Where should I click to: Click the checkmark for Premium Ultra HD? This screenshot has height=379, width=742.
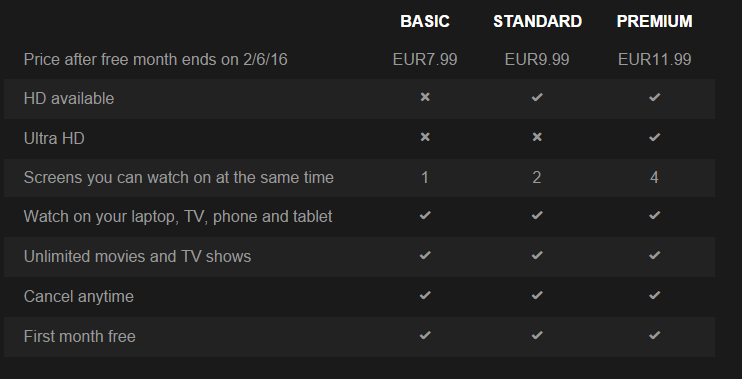click(x=654, y=137)
